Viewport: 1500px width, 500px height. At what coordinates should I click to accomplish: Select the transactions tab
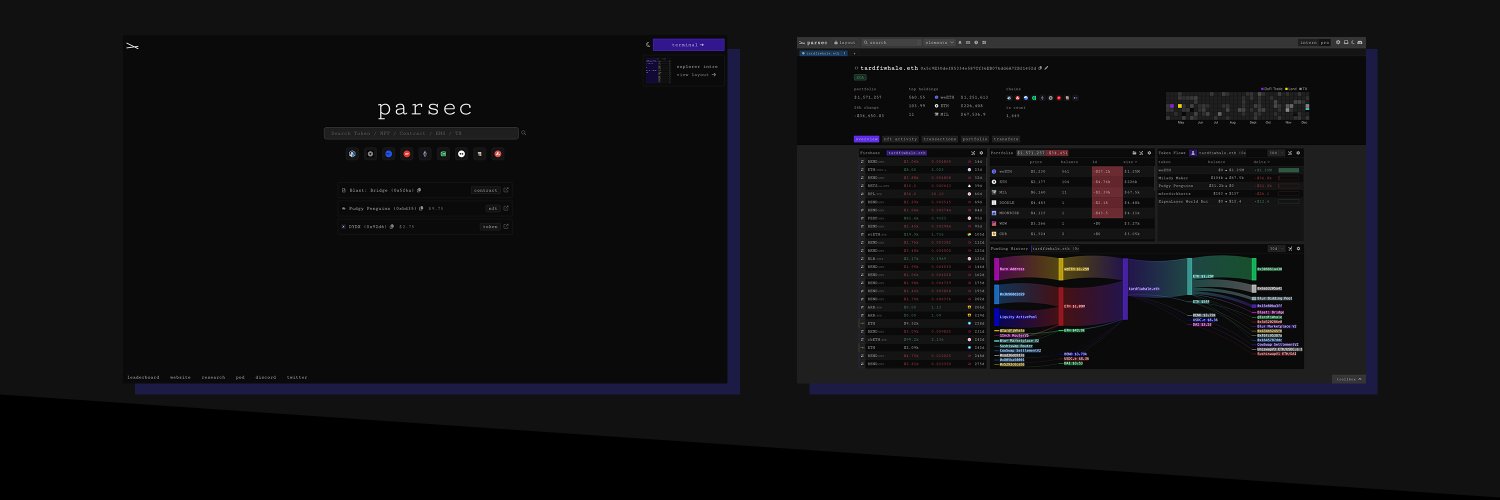939,139
